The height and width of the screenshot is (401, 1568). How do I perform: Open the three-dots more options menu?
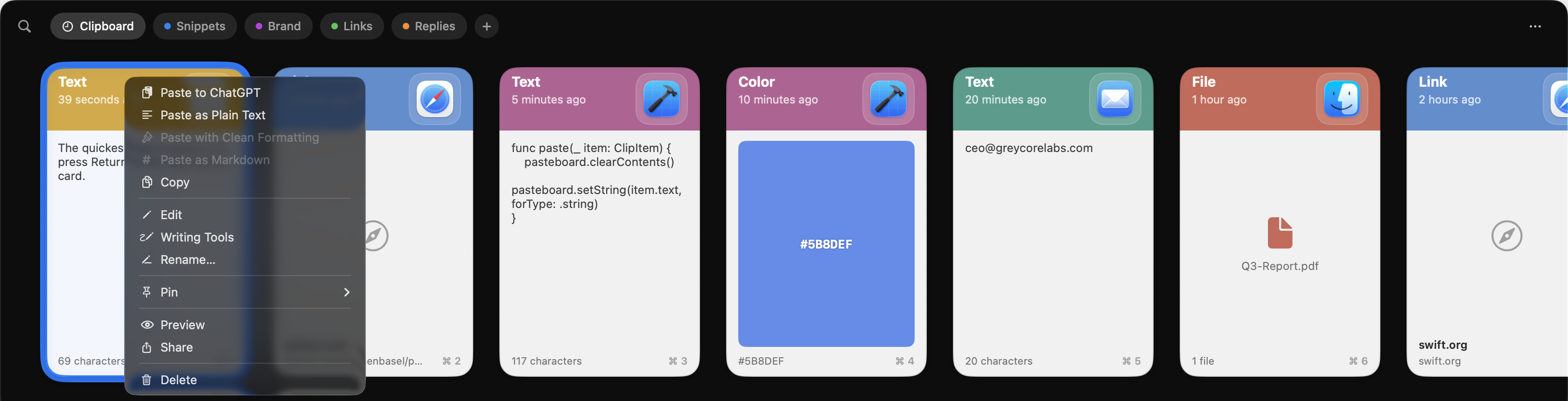point(1534,26)
